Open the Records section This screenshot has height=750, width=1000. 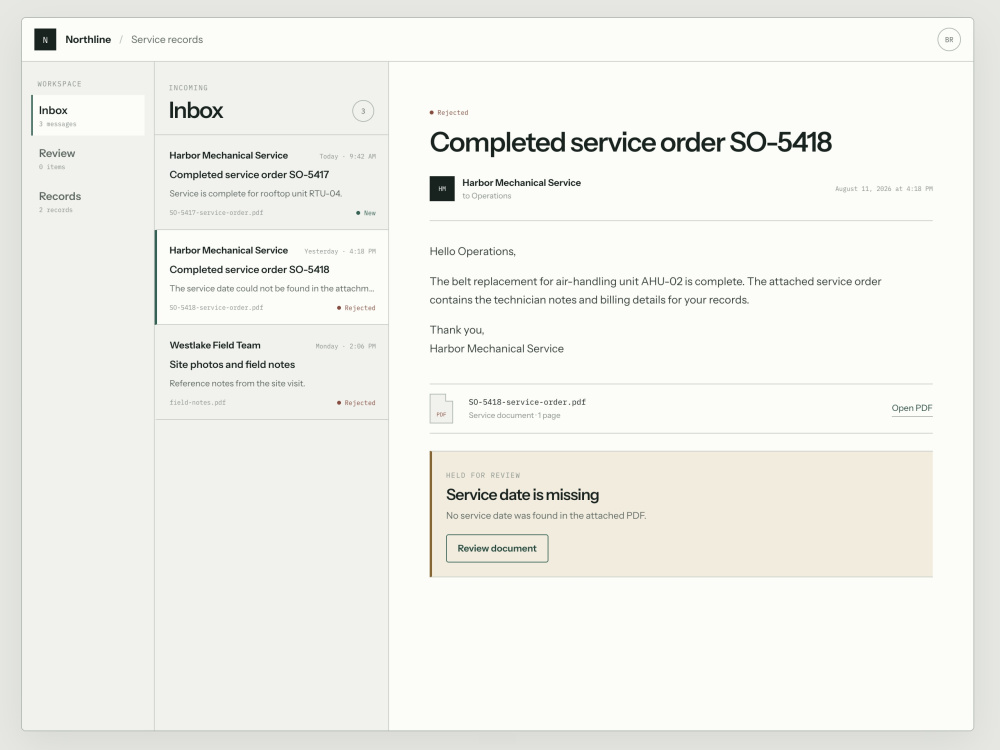click(88, 201)
